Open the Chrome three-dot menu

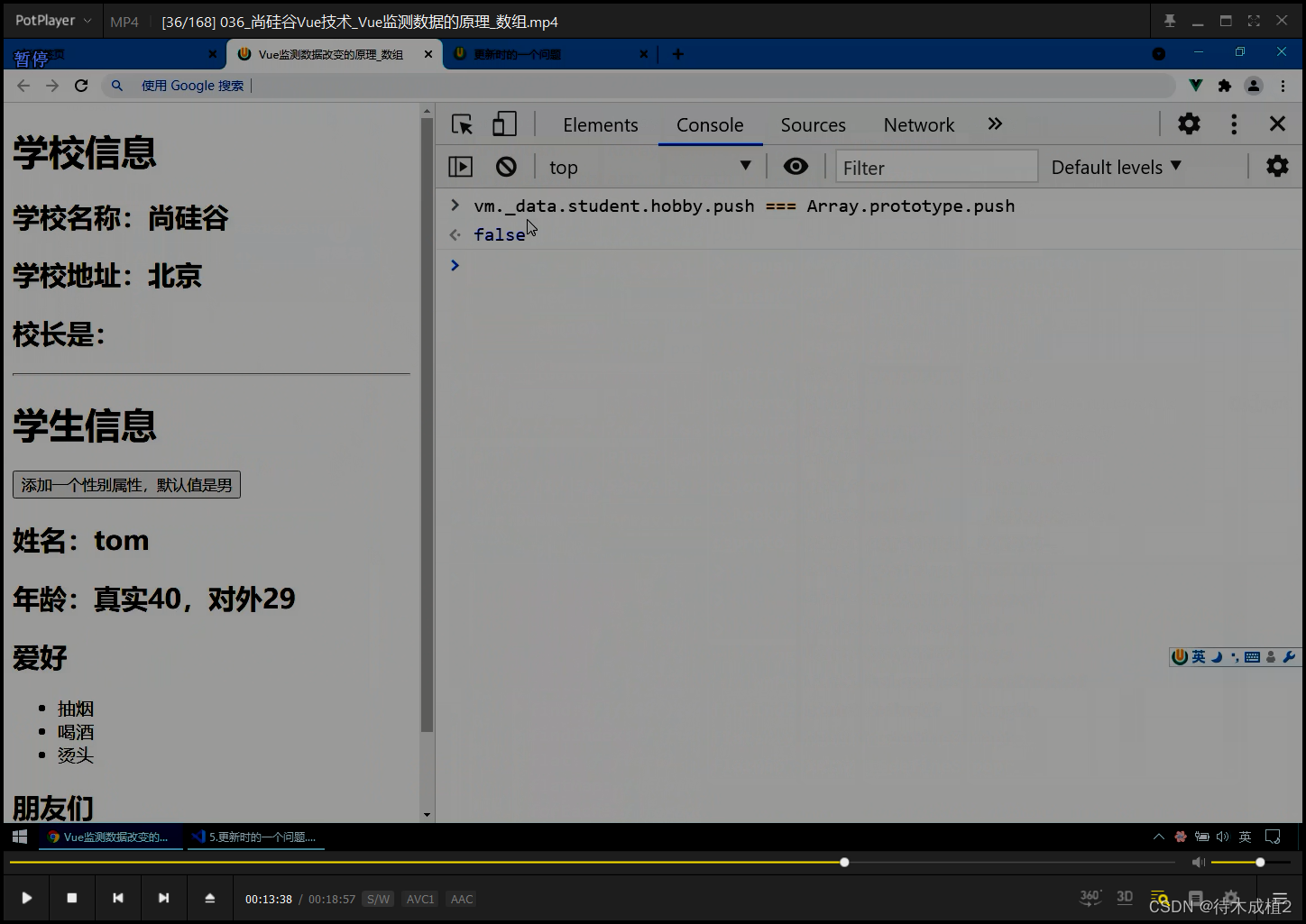[x=1283, y=86]
